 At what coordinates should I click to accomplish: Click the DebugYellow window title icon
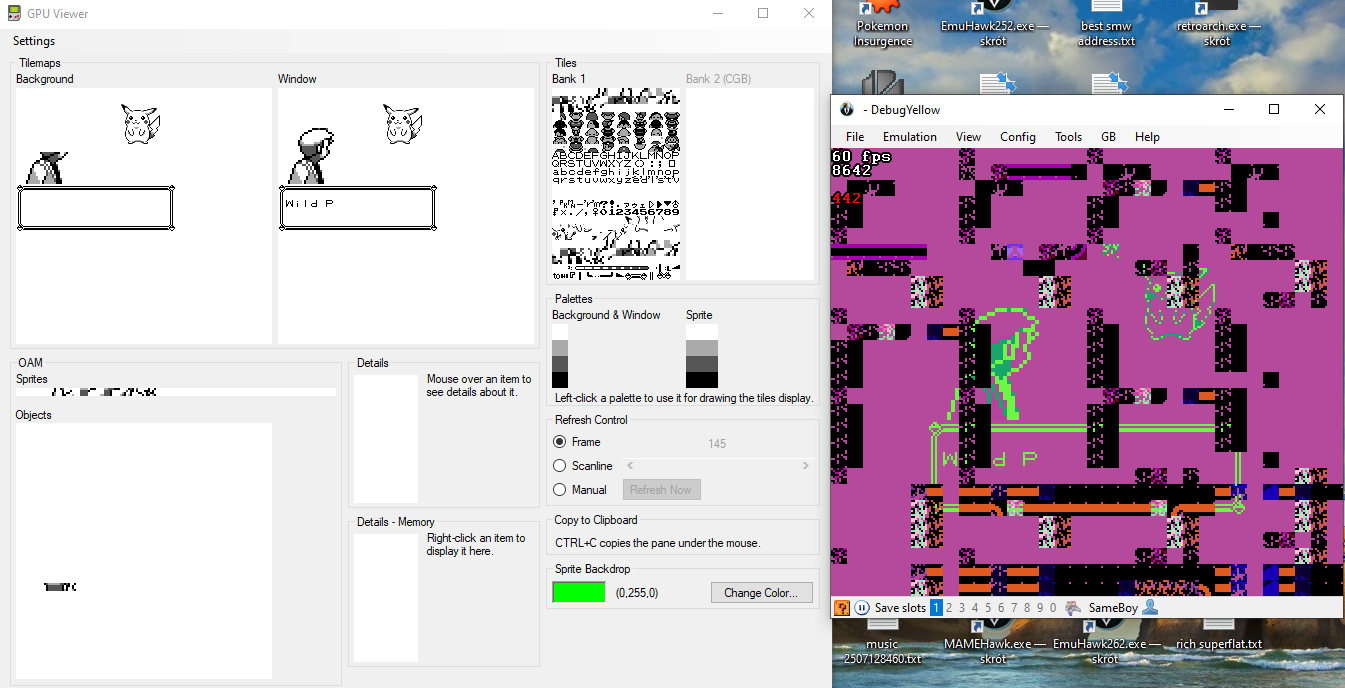coord(847,109)
